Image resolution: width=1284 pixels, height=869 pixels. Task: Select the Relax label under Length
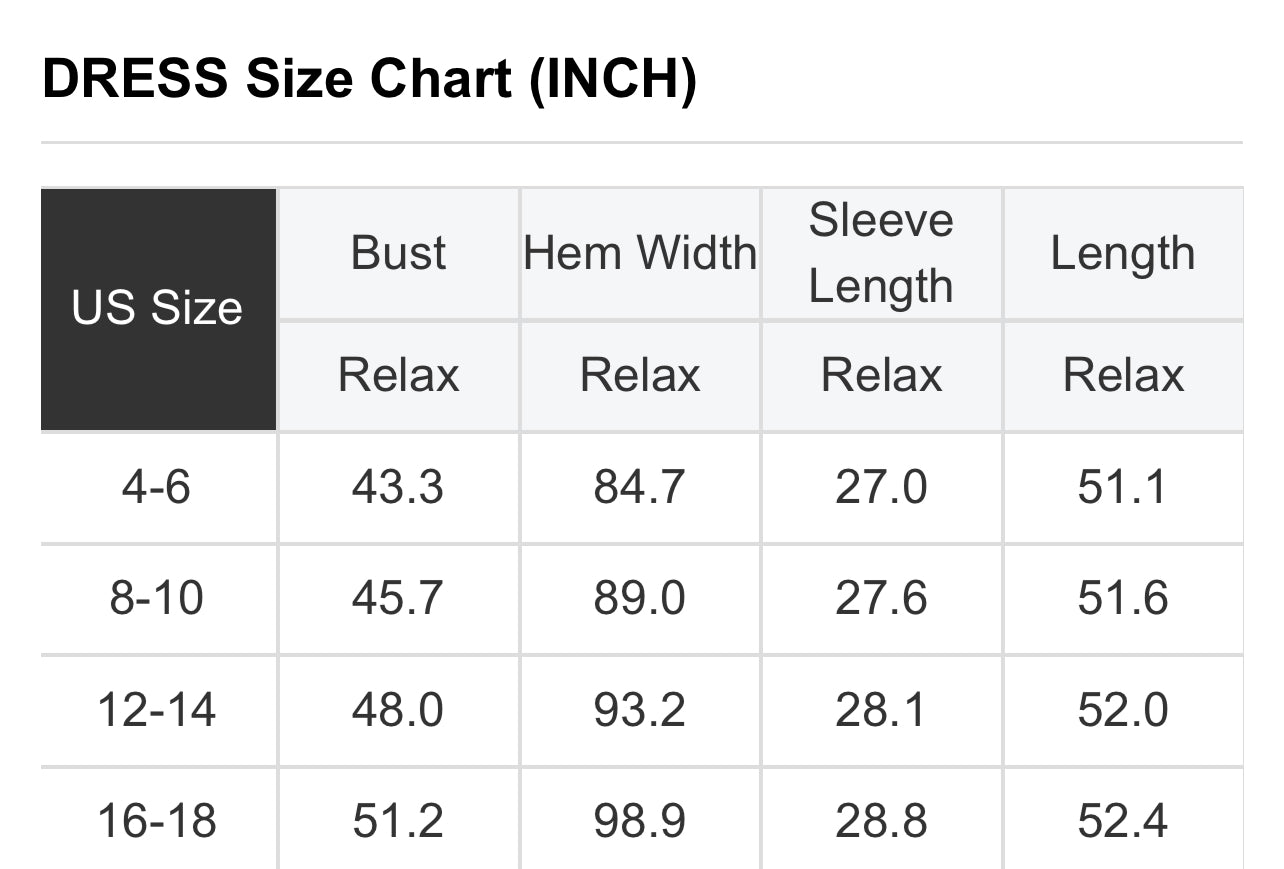point(1123,376)
